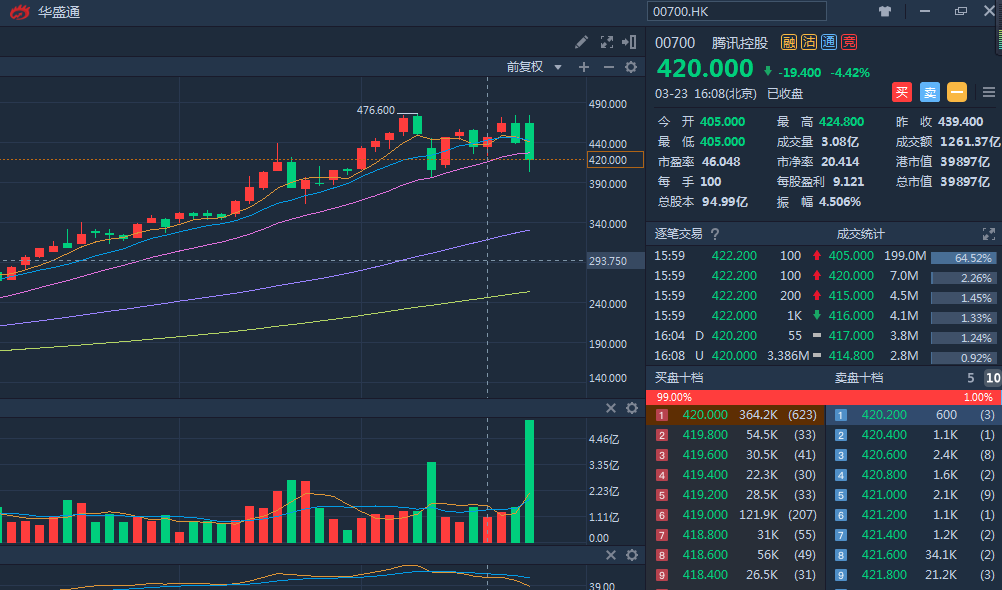Open the skin theme shirt icon
This screenshot has width=1002, height=590.
885,12
